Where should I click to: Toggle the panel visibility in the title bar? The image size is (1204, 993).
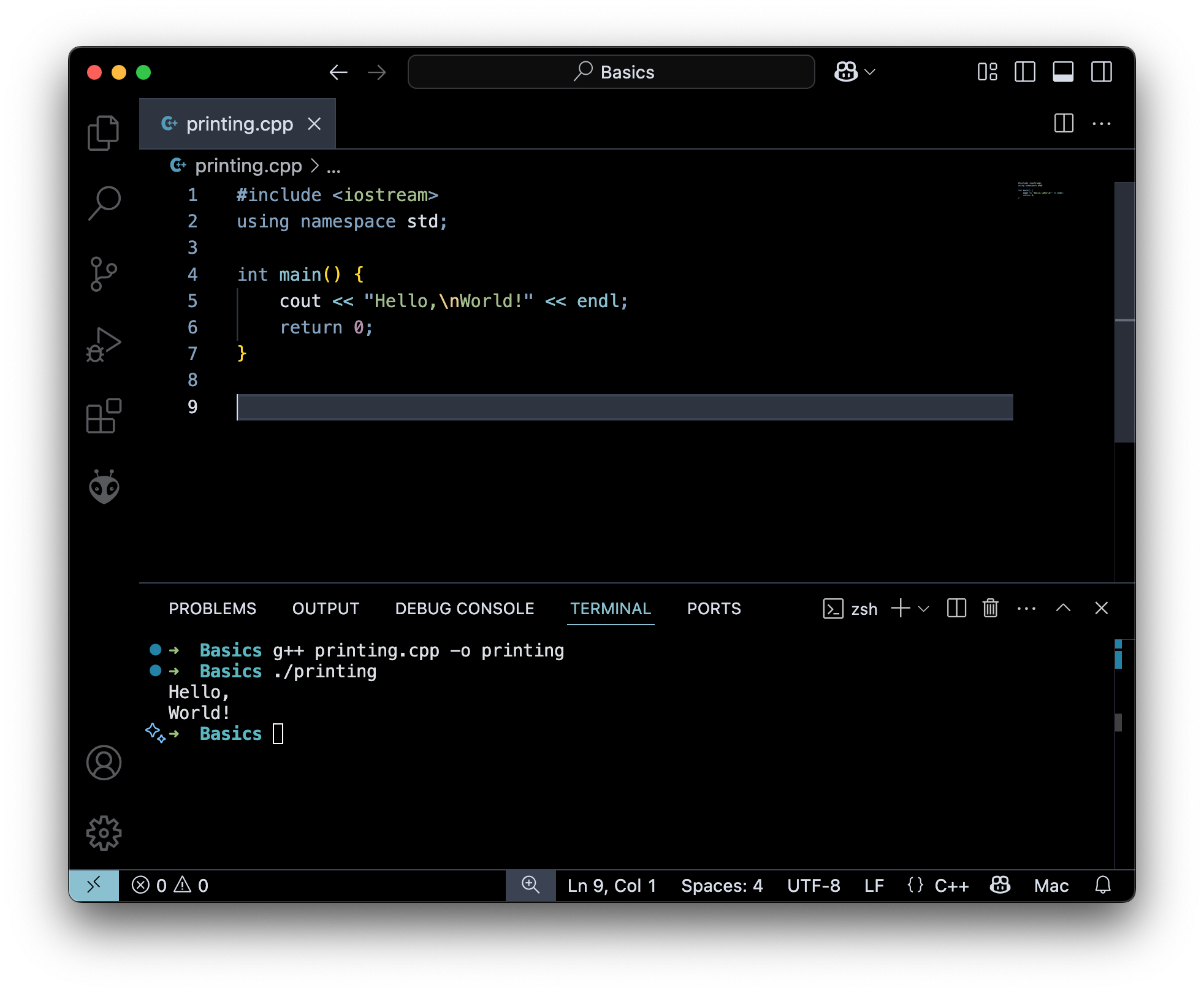(x=1064, y=72)
